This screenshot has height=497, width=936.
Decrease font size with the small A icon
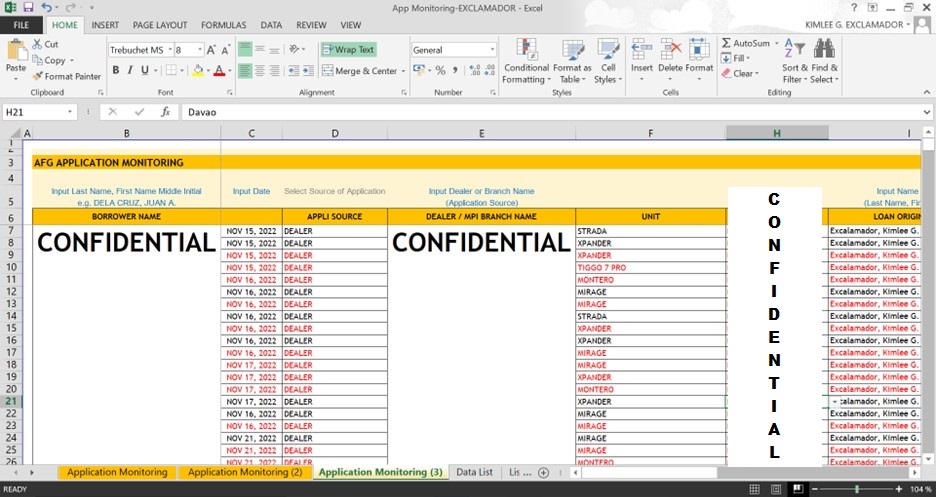(x=226, y=50)
